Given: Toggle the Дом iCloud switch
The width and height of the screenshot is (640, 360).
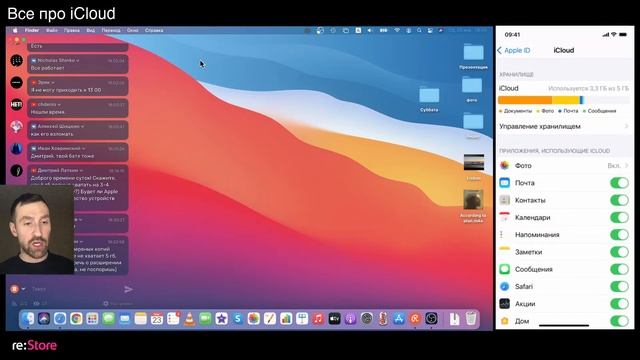Looking at the screenshot, I should pyautogui.click(x=619, y=321).
